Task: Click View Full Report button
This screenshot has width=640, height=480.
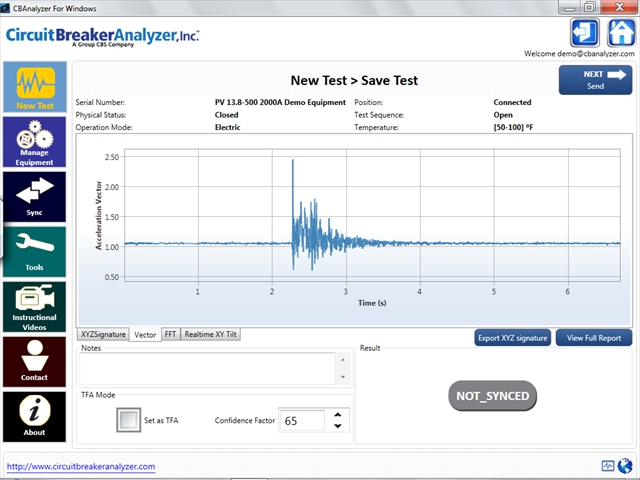Action: click(594, 338)
